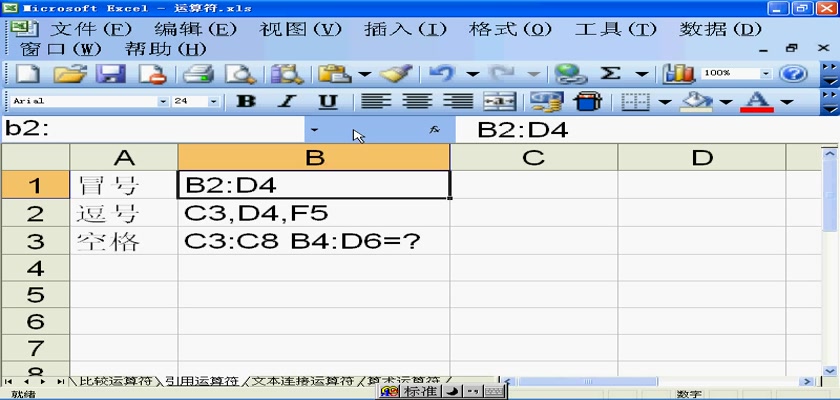Switch to the 比较运算符 sheet tab
This screenshot has height=400, width=840.
(x=116, y=381)
